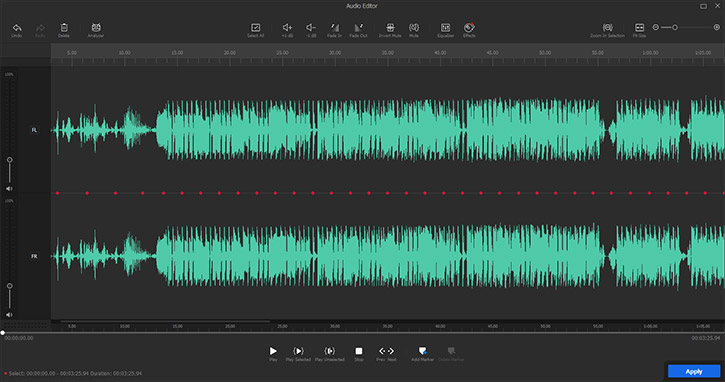Click the current time 00:00:00.00 readout

click(x=19, y=338)
